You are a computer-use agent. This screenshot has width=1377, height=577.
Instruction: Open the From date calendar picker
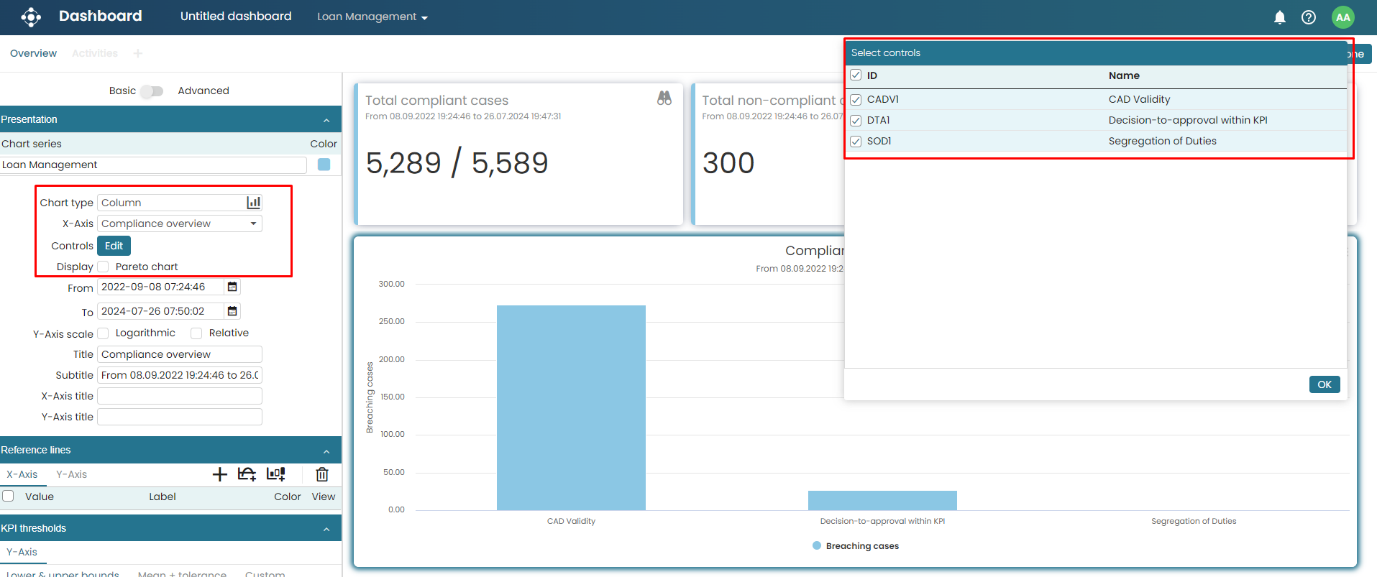[x=233, y=287]
